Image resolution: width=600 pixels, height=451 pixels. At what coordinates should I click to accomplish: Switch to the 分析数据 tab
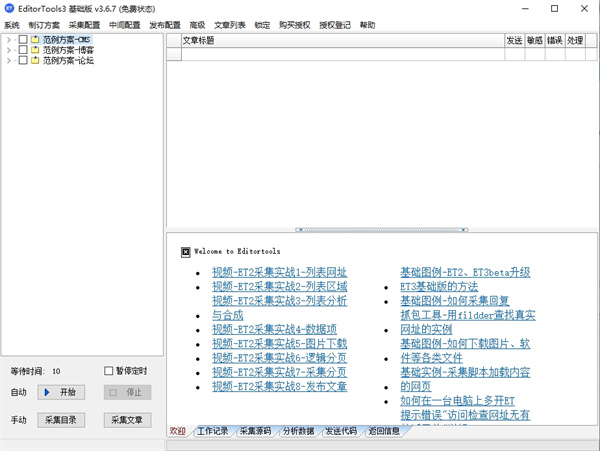[299, 431]
